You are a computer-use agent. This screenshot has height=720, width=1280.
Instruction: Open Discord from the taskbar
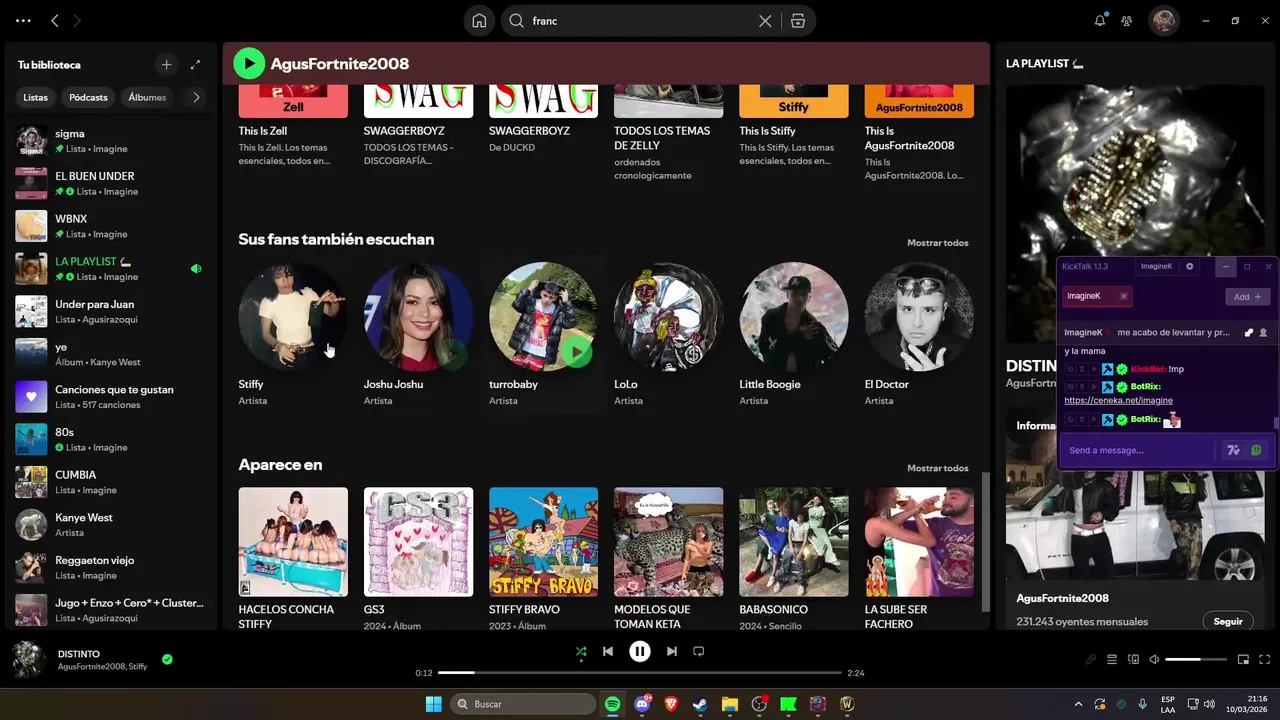642,705
